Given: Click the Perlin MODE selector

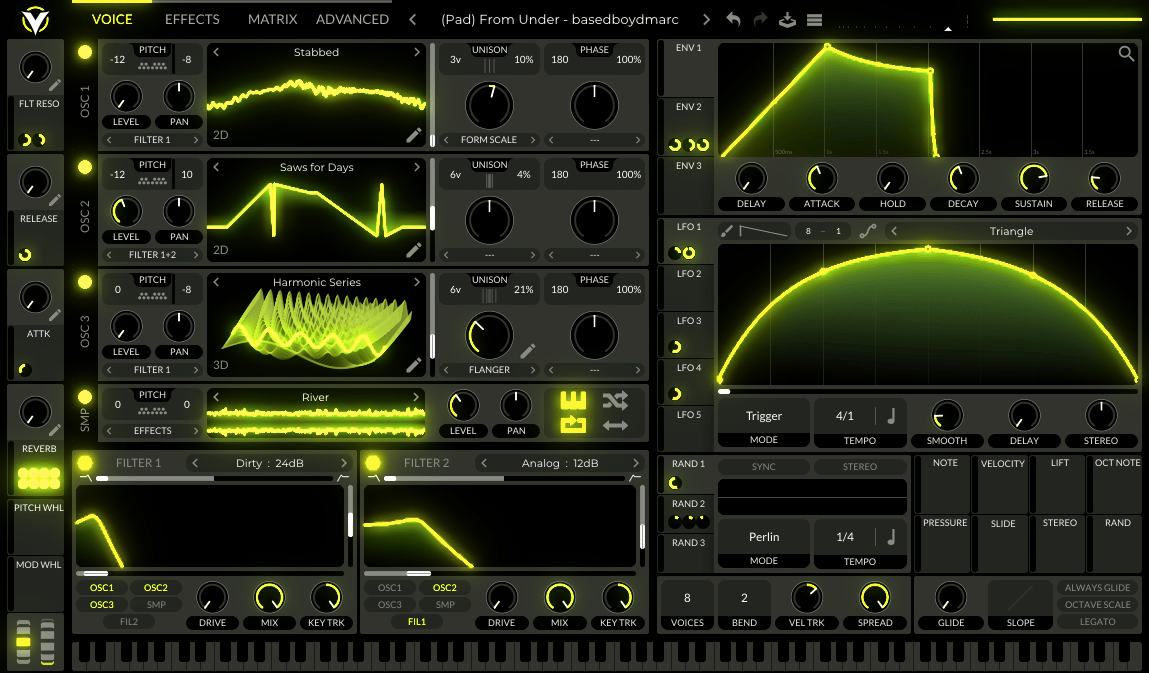Looking at the screenshot, I should [764, 544].
